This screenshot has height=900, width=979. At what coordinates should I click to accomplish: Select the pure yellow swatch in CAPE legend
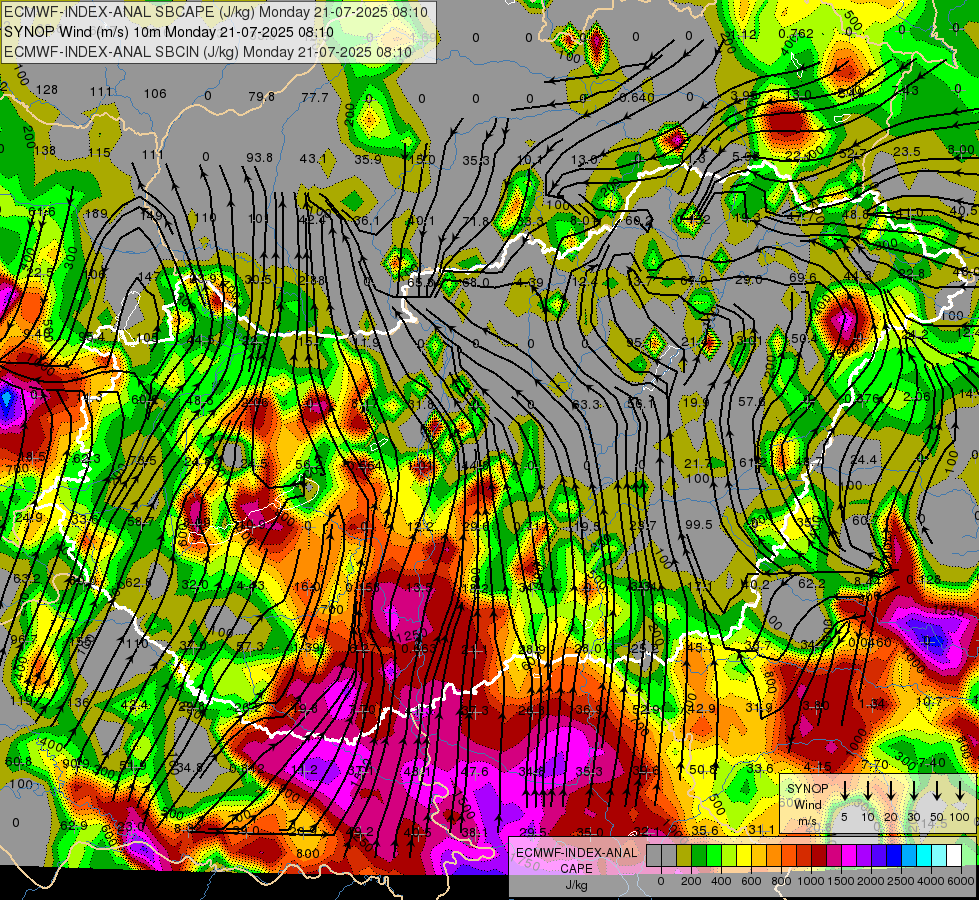(x=744, y=856)
